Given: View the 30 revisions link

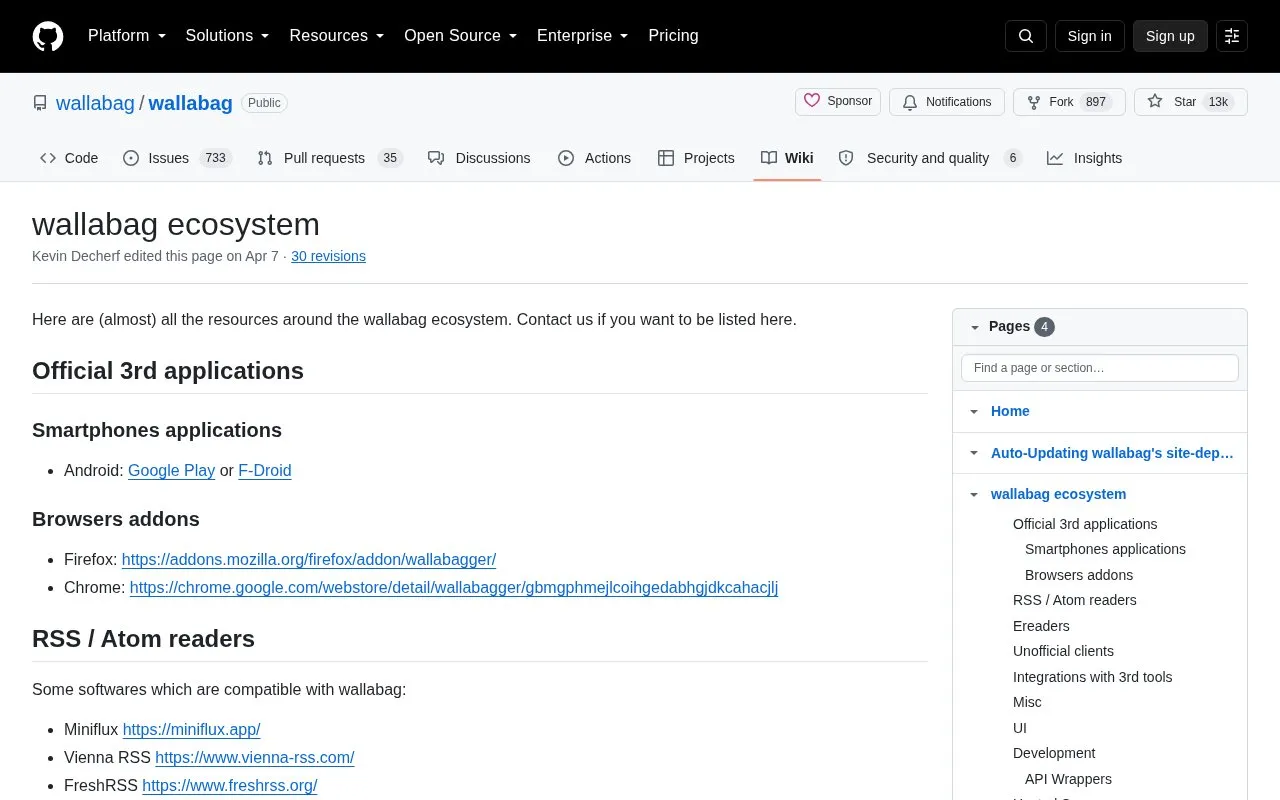Looking at the screenshot, I should click(328, 256).
